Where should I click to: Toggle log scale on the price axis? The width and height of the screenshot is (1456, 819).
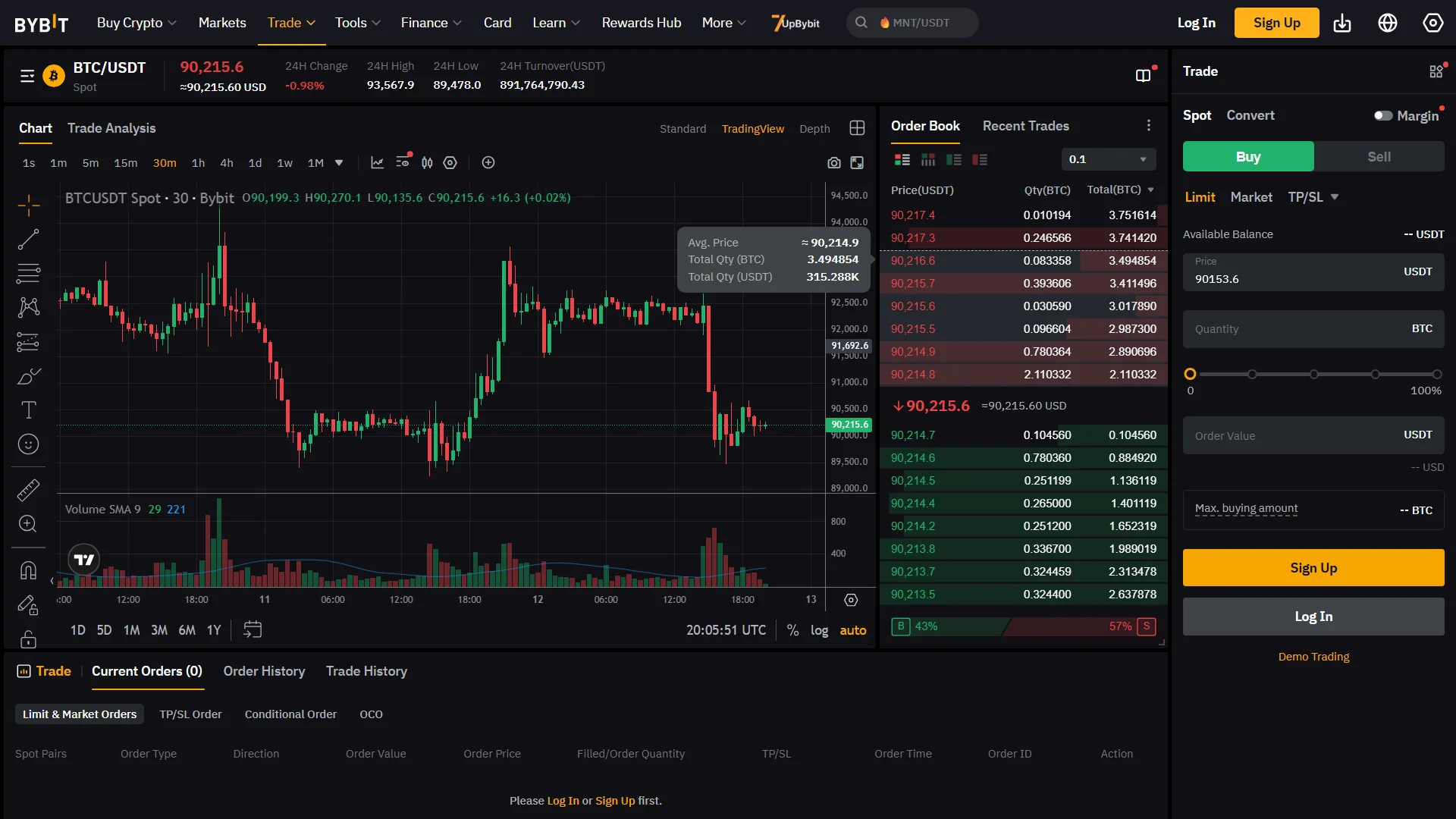pyautogui.click(x=819, y=630)
